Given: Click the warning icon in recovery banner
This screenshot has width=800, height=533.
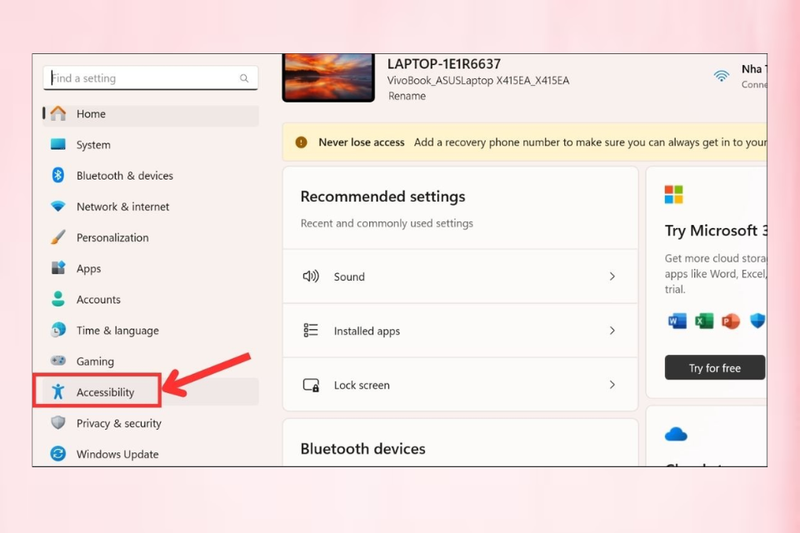Looking at the screenshot, I should [301, 142].
